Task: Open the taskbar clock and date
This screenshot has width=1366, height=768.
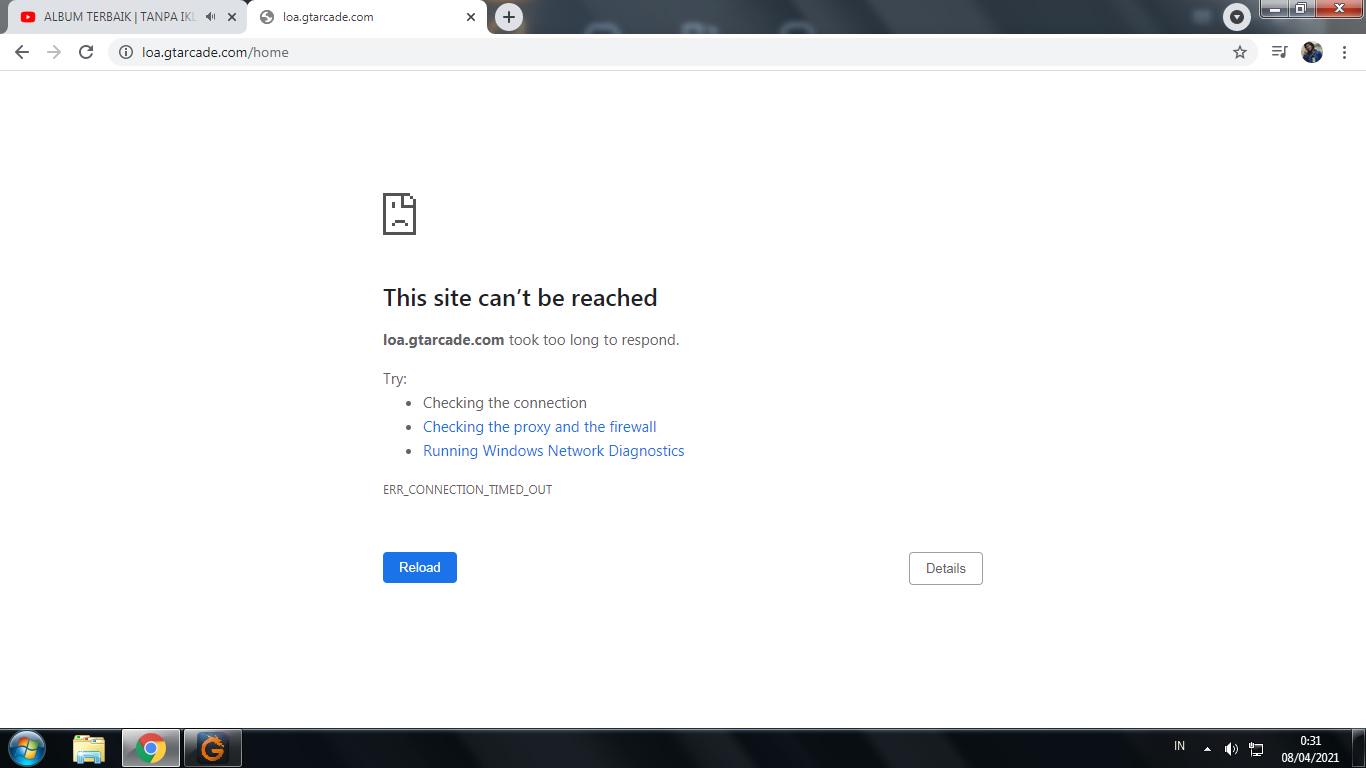Action: click(1310, 749)
